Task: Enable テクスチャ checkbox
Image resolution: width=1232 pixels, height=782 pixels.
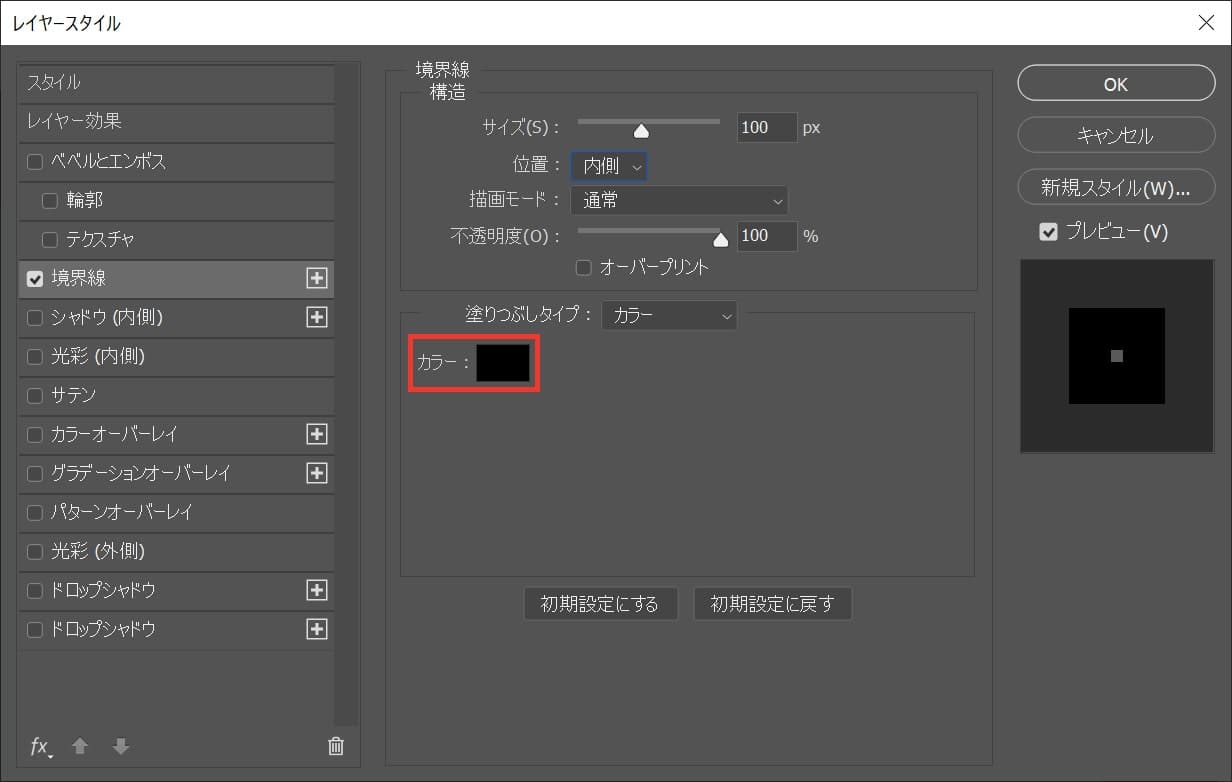Action: (x=50, y=239)
